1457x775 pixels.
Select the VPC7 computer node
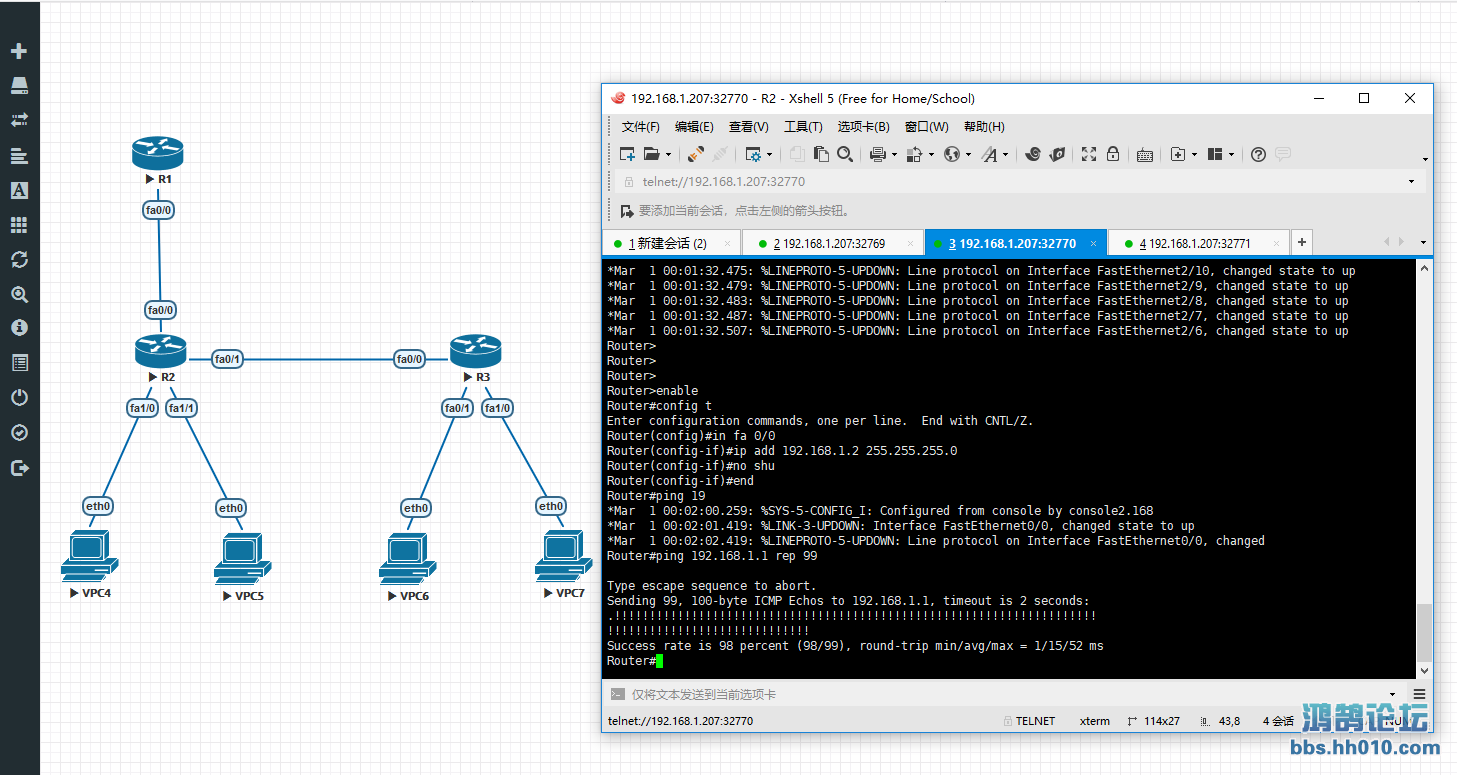click(564, 556)
